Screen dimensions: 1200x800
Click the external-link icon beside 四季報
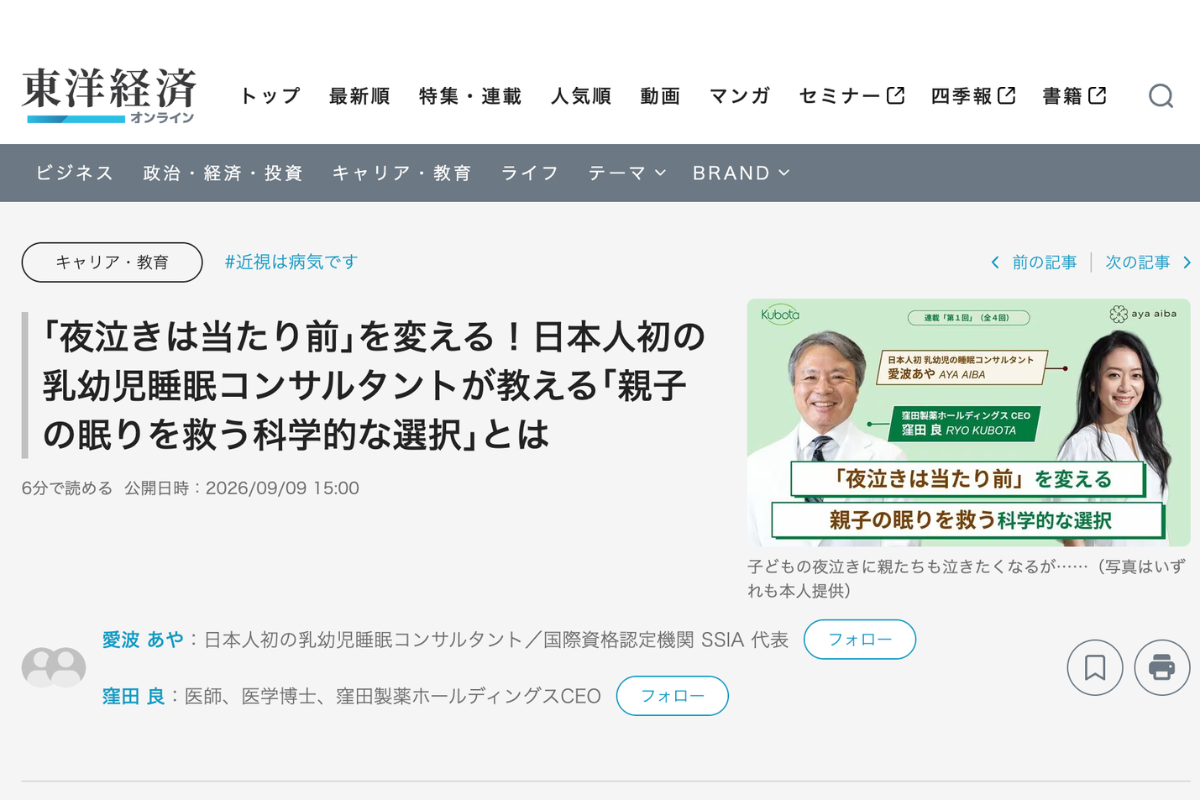tap(1006, 96)
